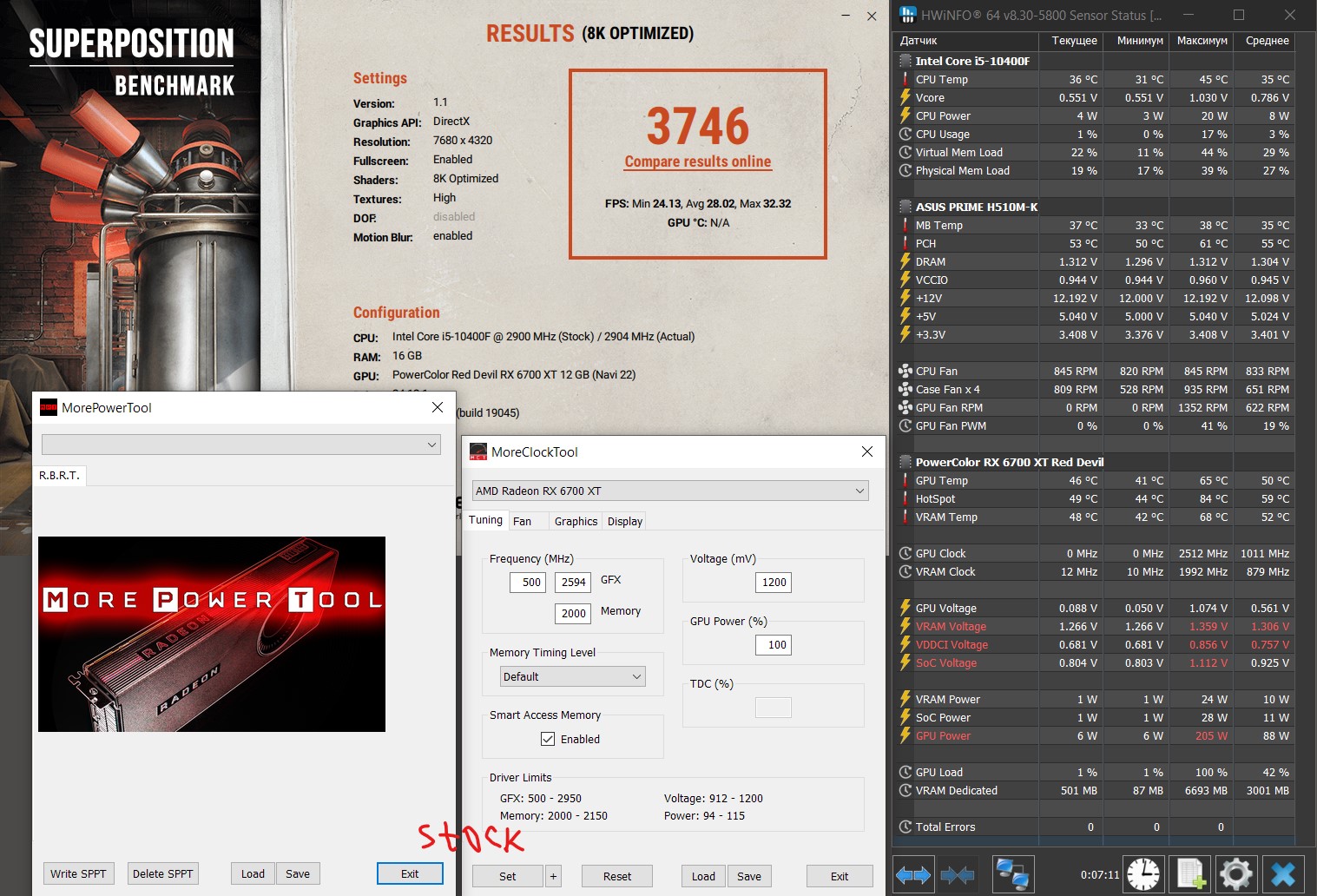The width and height of the screenshot is (1317, 896).
Task: Click the blue X icon in HWiNFO toolbar
Action: coord(1283,874)
